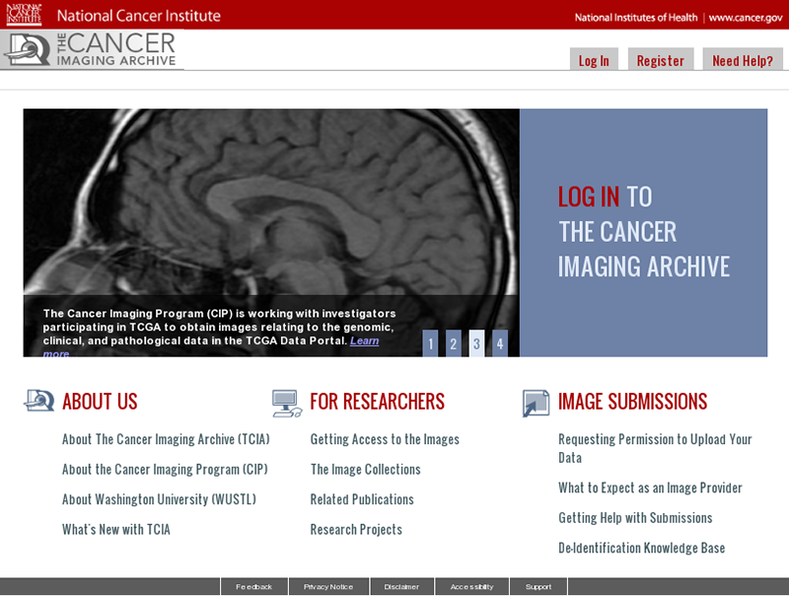Select active slide 3 indicator
Viewport: 789px width, 600px height.
pos(477,343)
